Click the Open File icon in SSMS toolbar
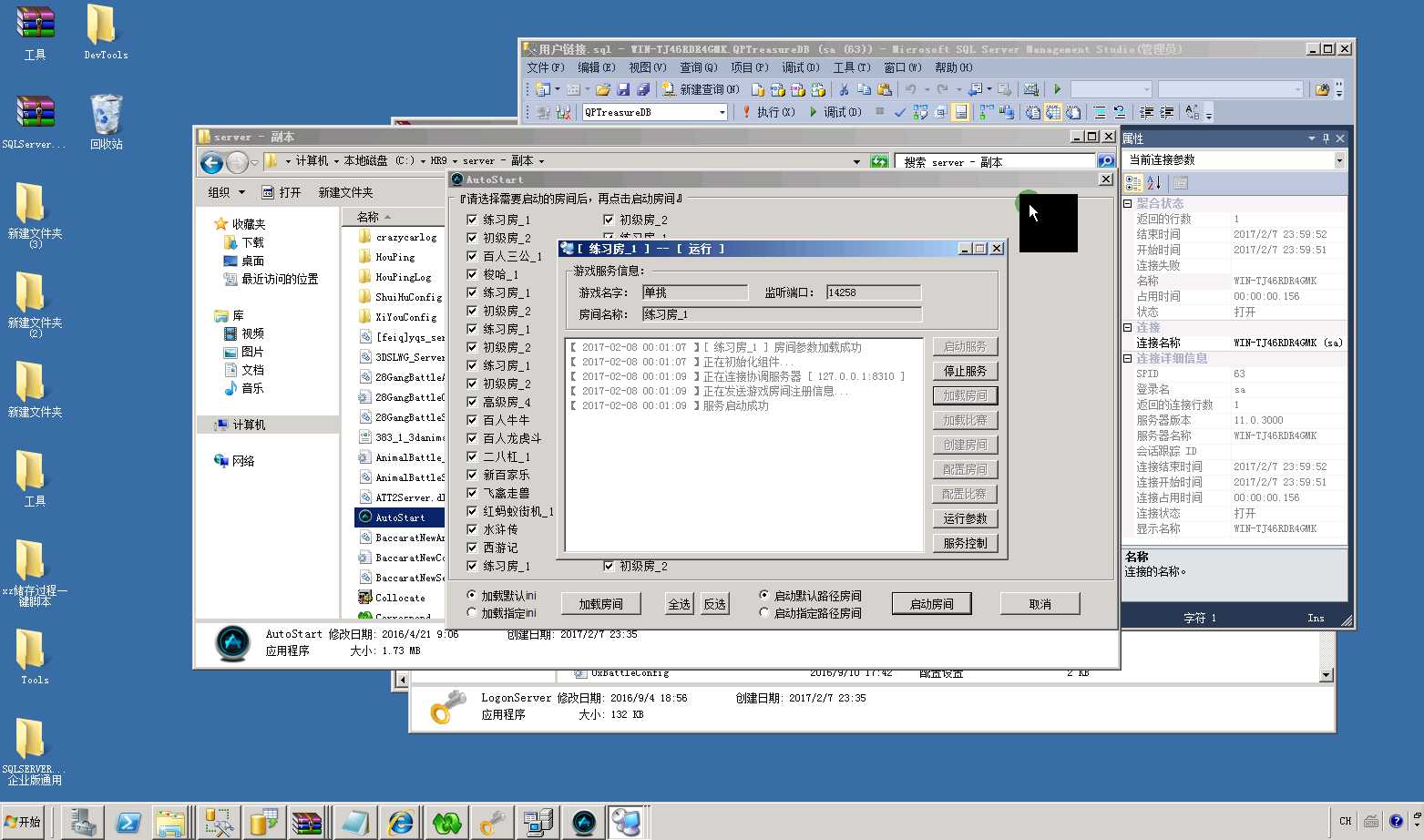 (x=603, y=89)
